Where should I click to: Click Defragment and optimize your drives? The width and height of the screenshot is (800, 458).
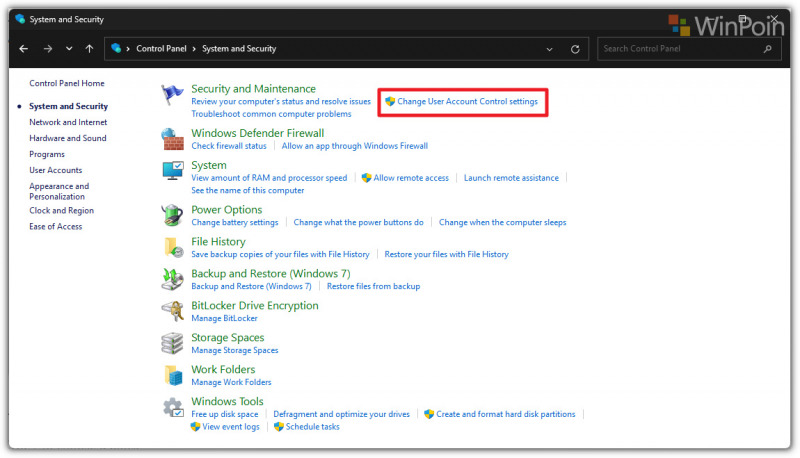[341, 414]
